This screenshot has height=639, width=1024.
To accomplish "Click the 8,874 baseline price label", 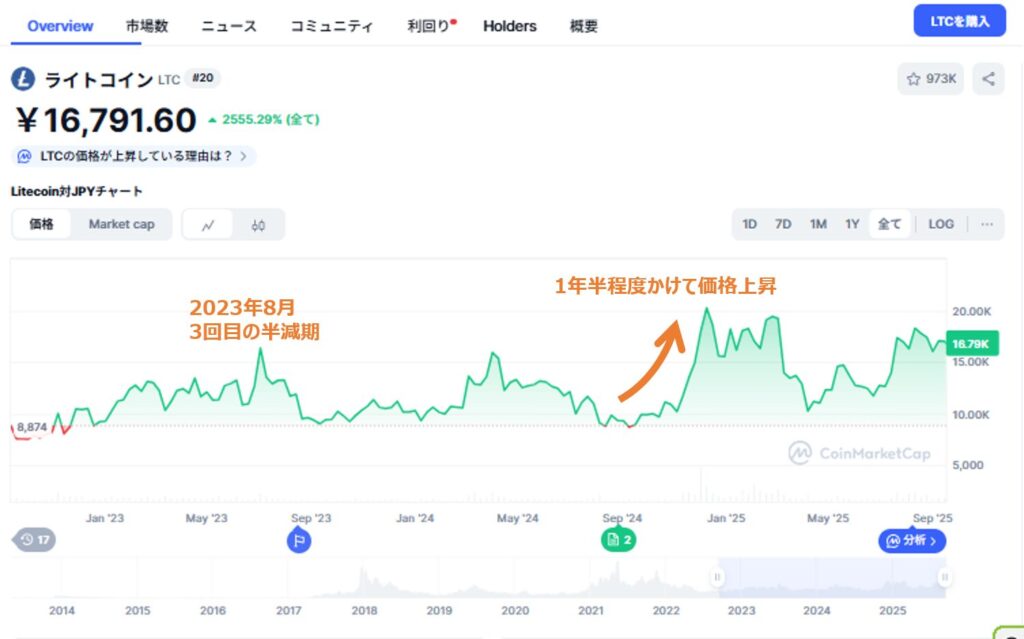I will (32, 427).
